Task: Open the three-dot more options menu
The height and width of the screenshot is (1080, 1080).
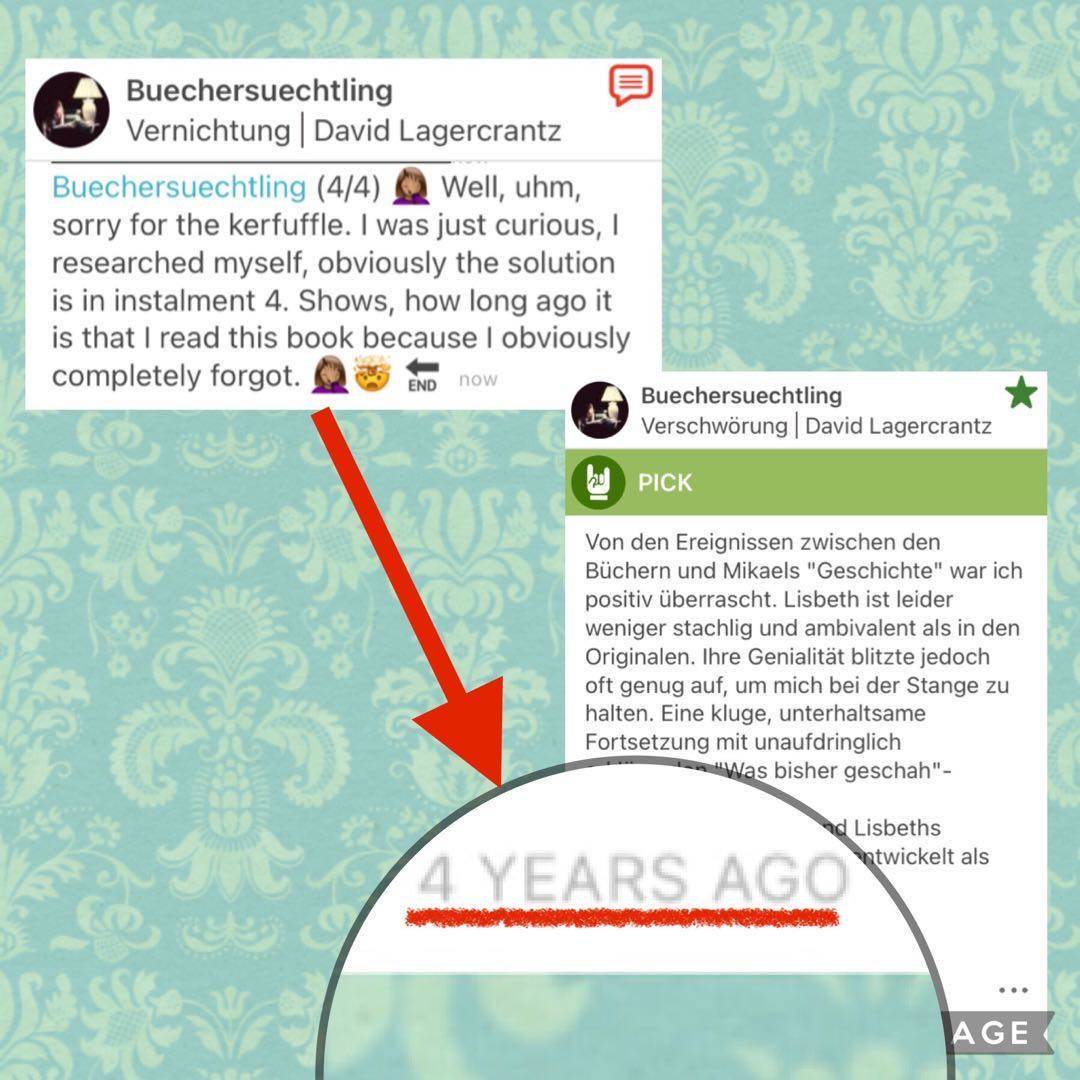Action: click(x=1013, y=990)
